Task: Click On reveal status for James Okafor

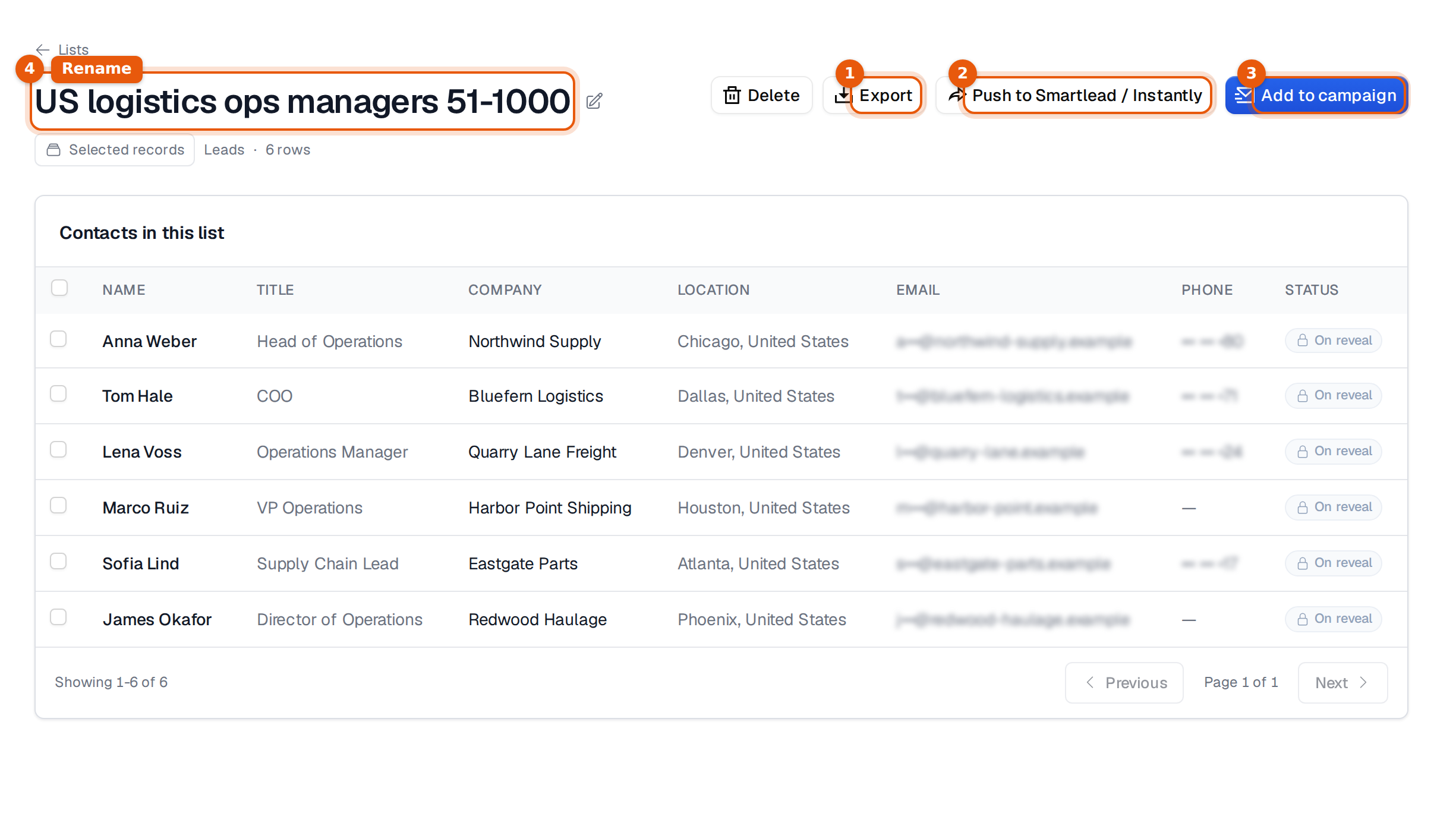Action: point(1334,619)
